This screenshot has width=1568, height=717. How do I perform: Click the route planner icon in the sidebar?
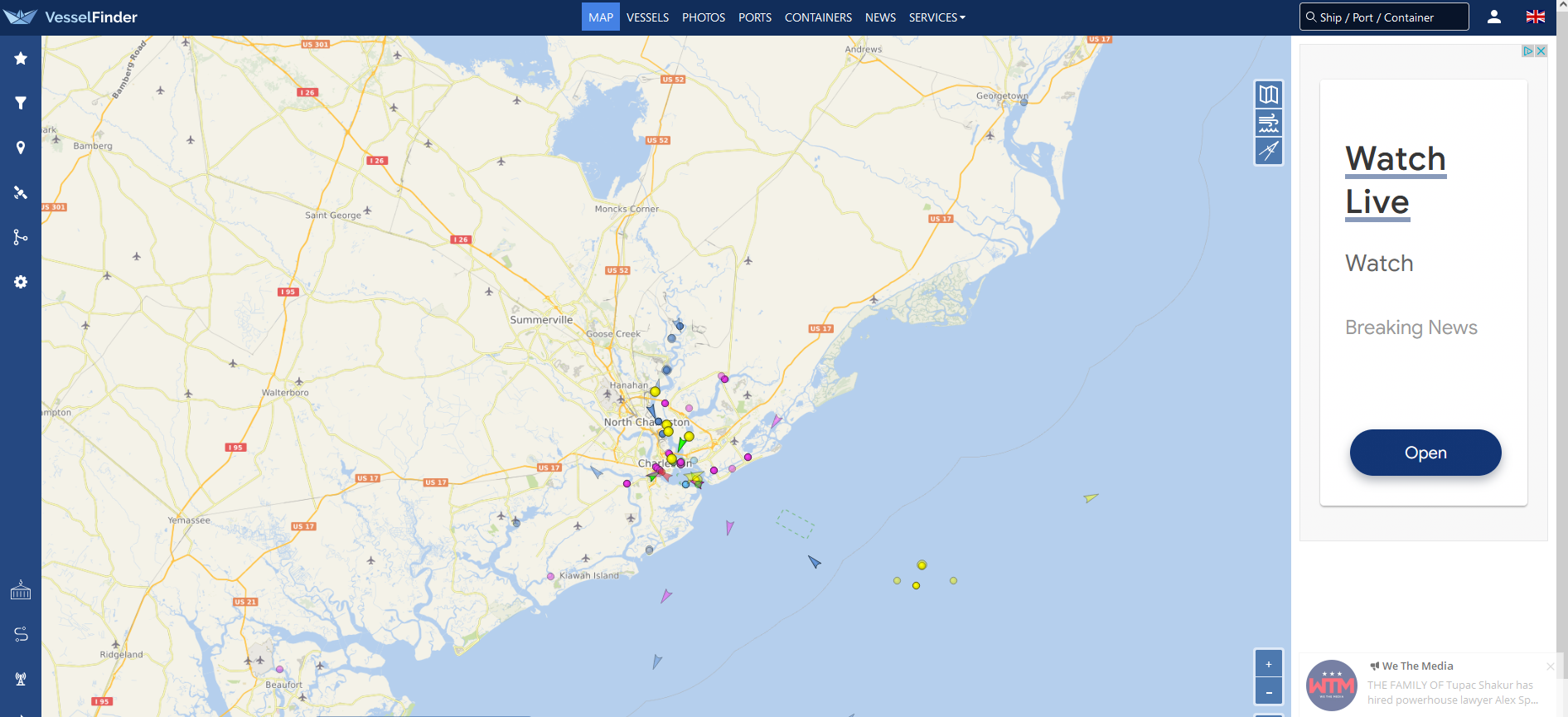[x=21, y=634]
